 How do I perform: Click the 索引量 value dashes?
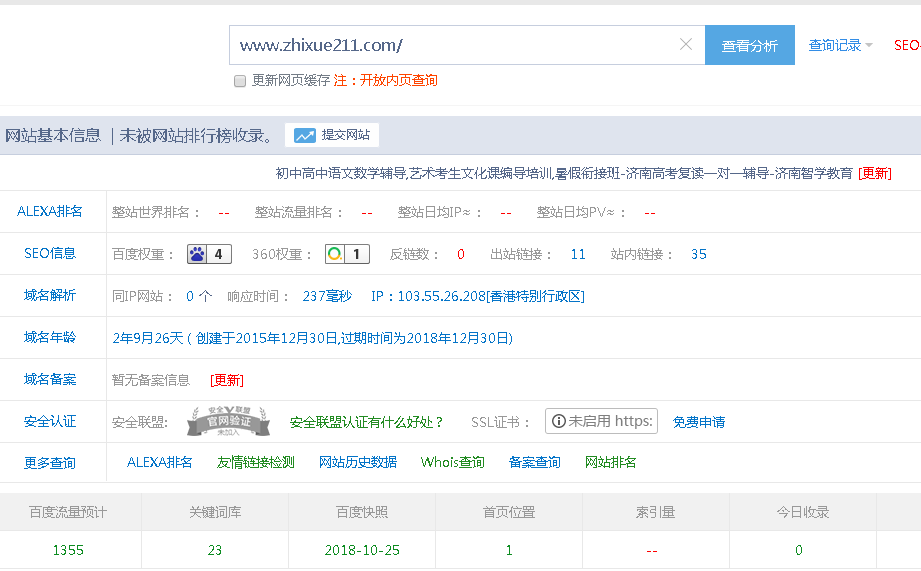point(652,551)
